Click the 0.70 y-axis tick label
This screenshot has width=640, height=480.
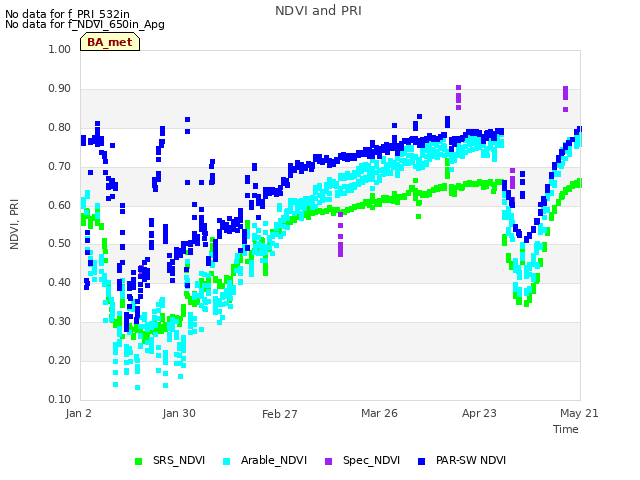[x=60, y=167]
